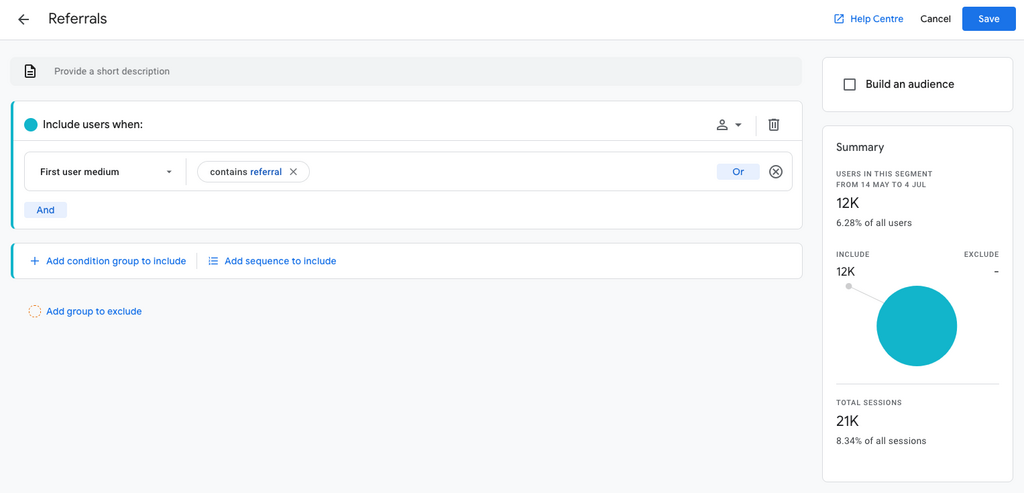The image size is (1024, 493).
Task: Click the Help Centre external link icon
Action: click(839, 19)
